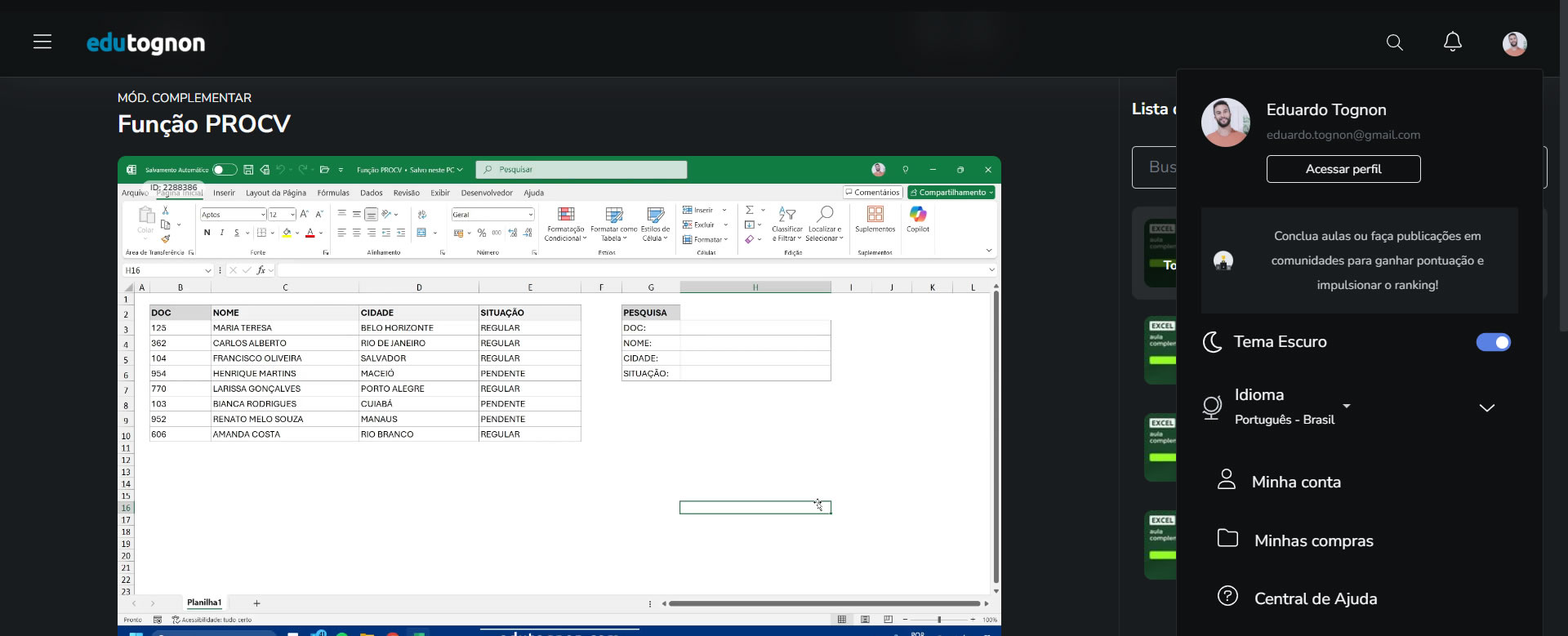Click the open folder icon in Excel toolbar
The image size is (1568, 636).
click(x=324, y=170)
